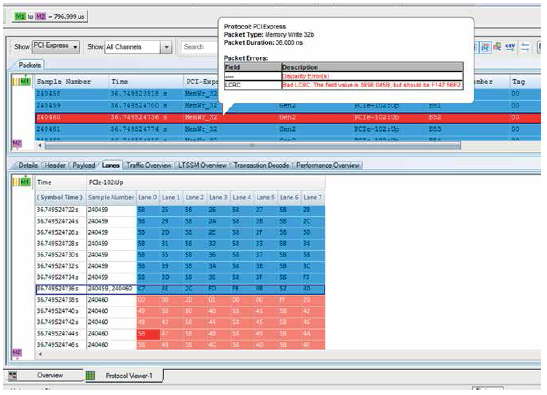
Task: Click the Lane 3 column header
Action: (218, 198)
